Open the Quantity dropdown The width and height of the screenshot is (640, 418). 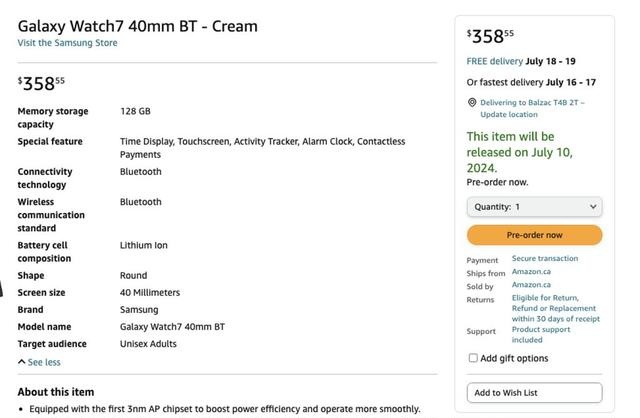(x=534, y=207)
